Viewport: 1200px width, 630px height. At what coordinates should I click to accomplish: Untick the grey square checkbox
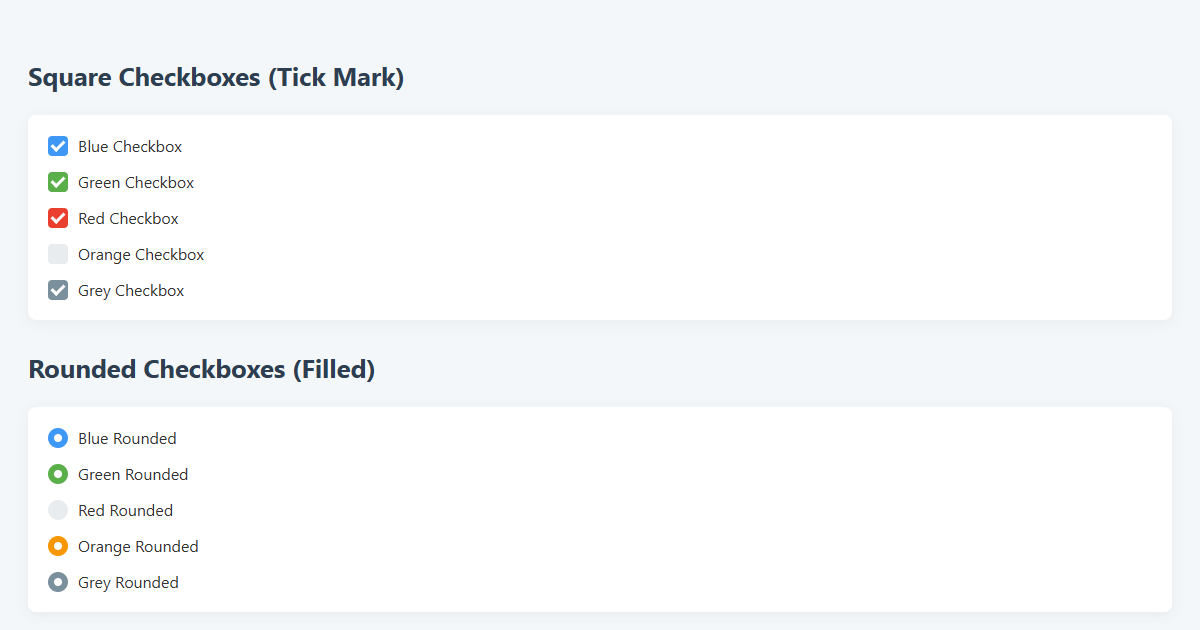(58, 291)
